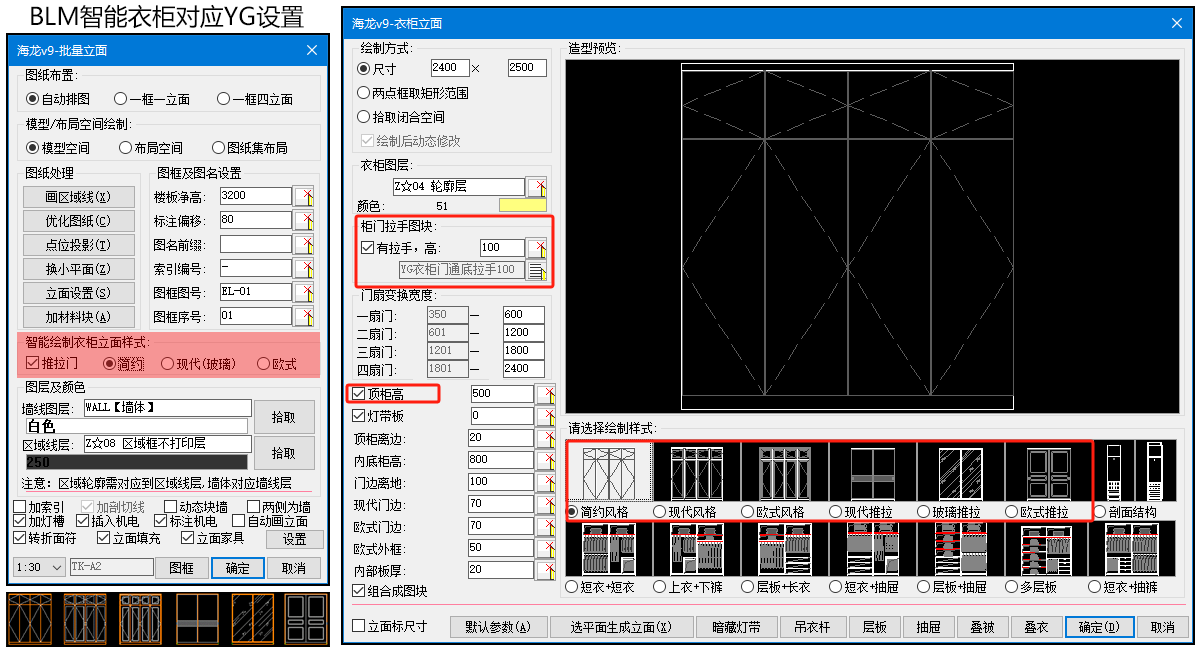The width and height of the screenshot is (1200, 652).
Task: Click the 墙线图层 WALL layer field
Action: (x=166, y=408)
